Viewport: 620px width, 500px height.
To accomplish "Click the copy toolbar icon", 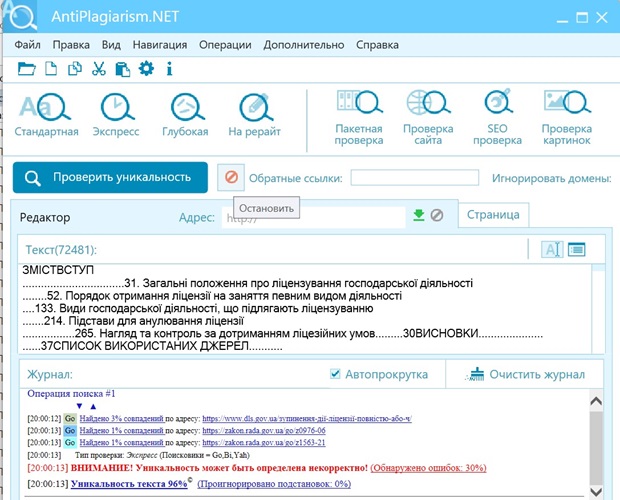I will pos(75,69).
